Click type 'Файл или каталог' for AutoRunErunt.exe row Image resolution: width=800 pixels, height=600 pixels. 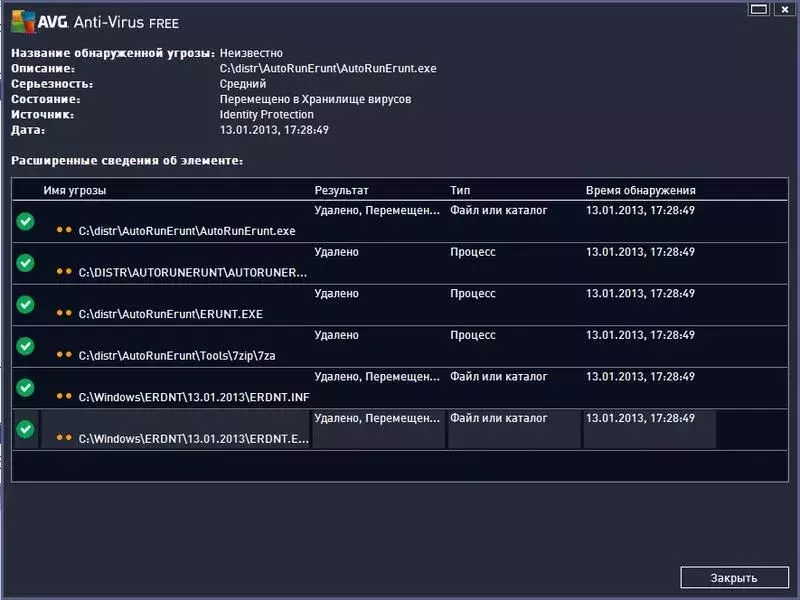pyautogui.click(x=498, y=210)
